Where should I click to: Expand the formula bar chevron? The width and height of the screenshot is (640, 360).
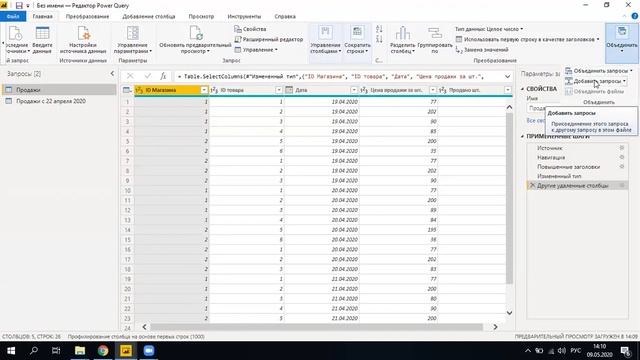click(507, 76)
